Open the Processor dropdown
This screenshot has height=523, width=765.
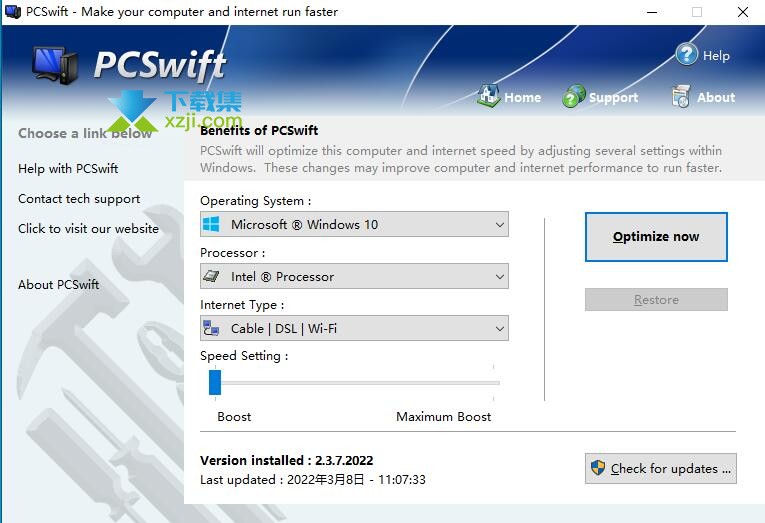click(354, 276)
